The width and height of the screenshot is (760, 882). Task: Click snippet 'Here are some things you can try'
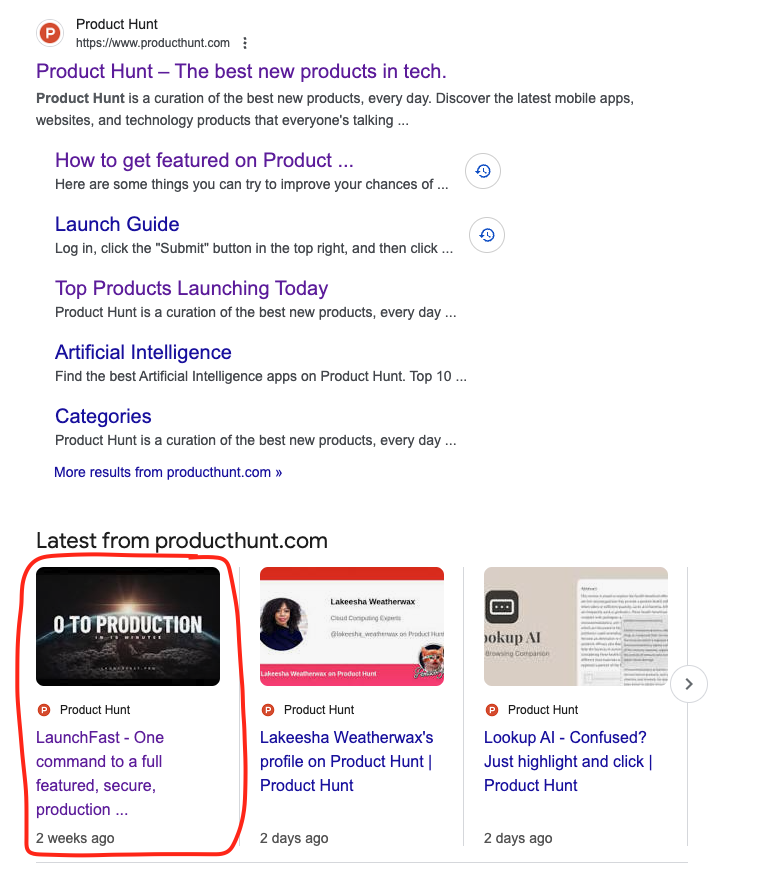(251, 184)
